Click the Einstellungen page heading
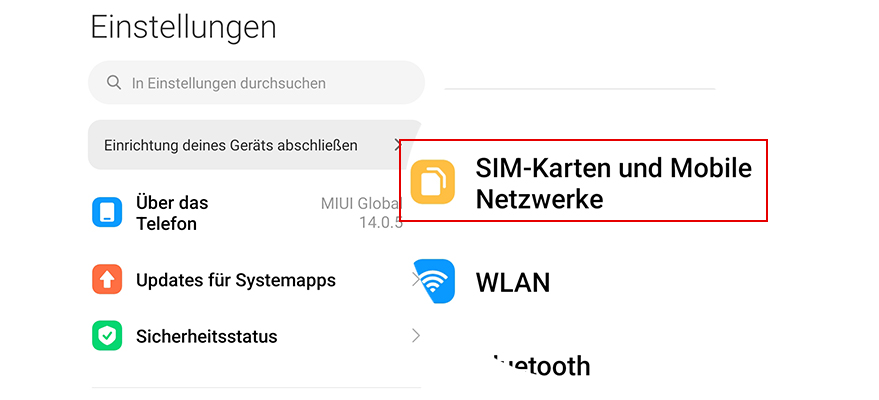Viewport: 879px width, 400px height. (x=183, y=27)
